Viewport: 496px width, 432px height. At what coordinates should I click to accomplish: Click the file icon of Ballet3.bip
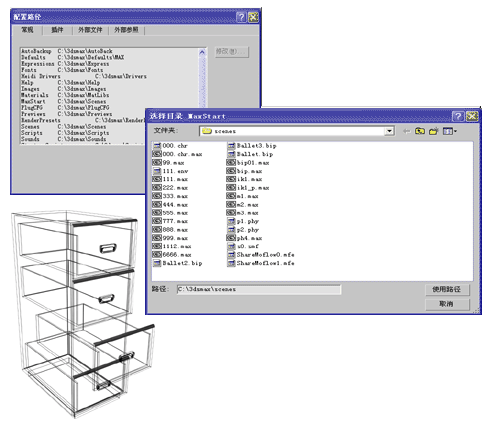pos(231,146)
